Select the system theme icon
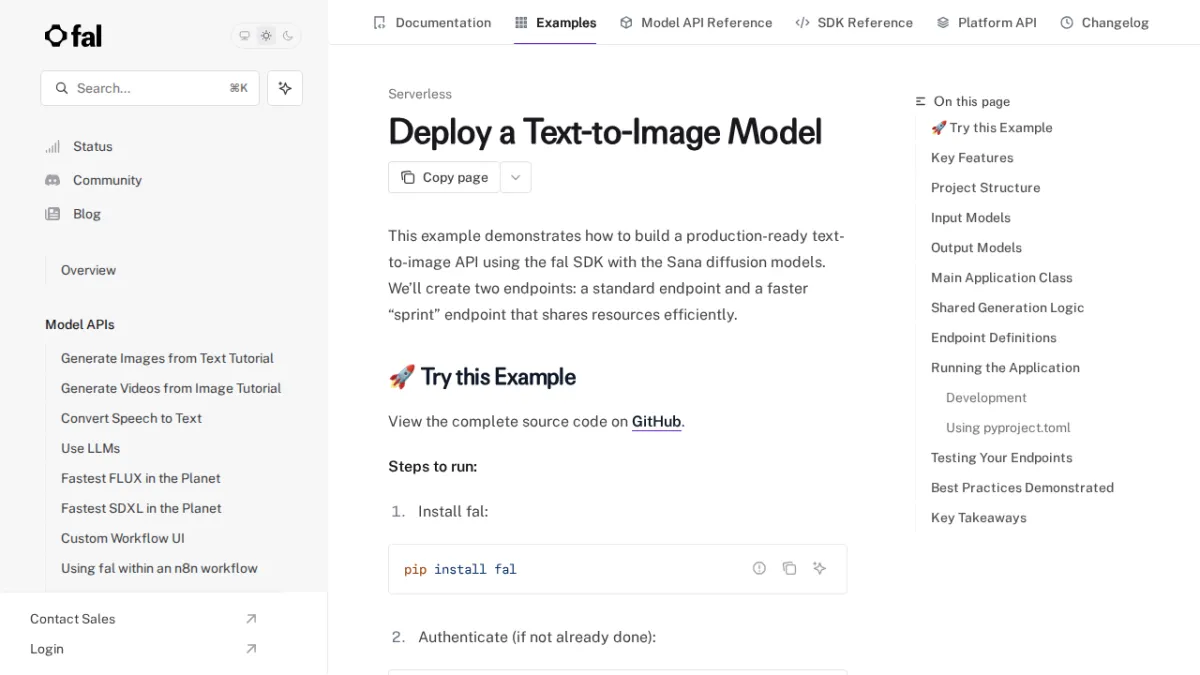Viewport: 1200px width, 675px height. tap(244, 36)
